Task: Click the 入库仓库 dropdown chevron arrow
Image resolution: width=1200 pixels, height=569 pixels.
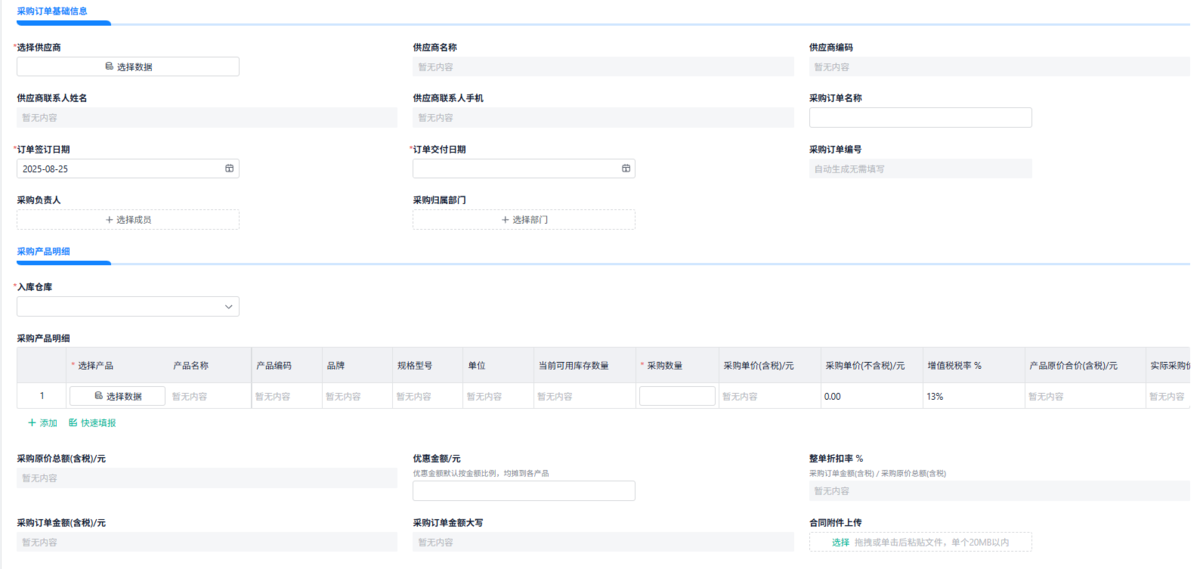Action: 229,306
